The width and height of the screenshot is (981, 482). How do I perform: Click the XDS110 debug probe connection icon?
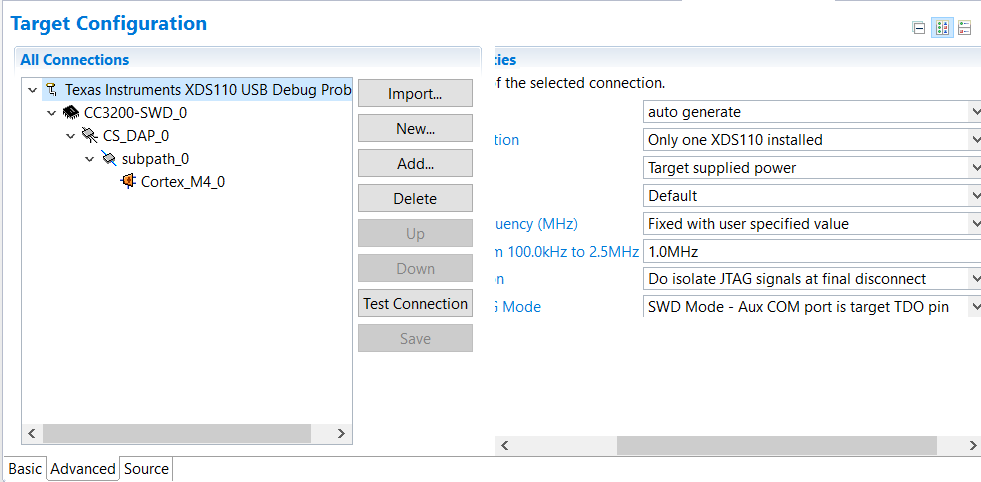tap(52, 90)
